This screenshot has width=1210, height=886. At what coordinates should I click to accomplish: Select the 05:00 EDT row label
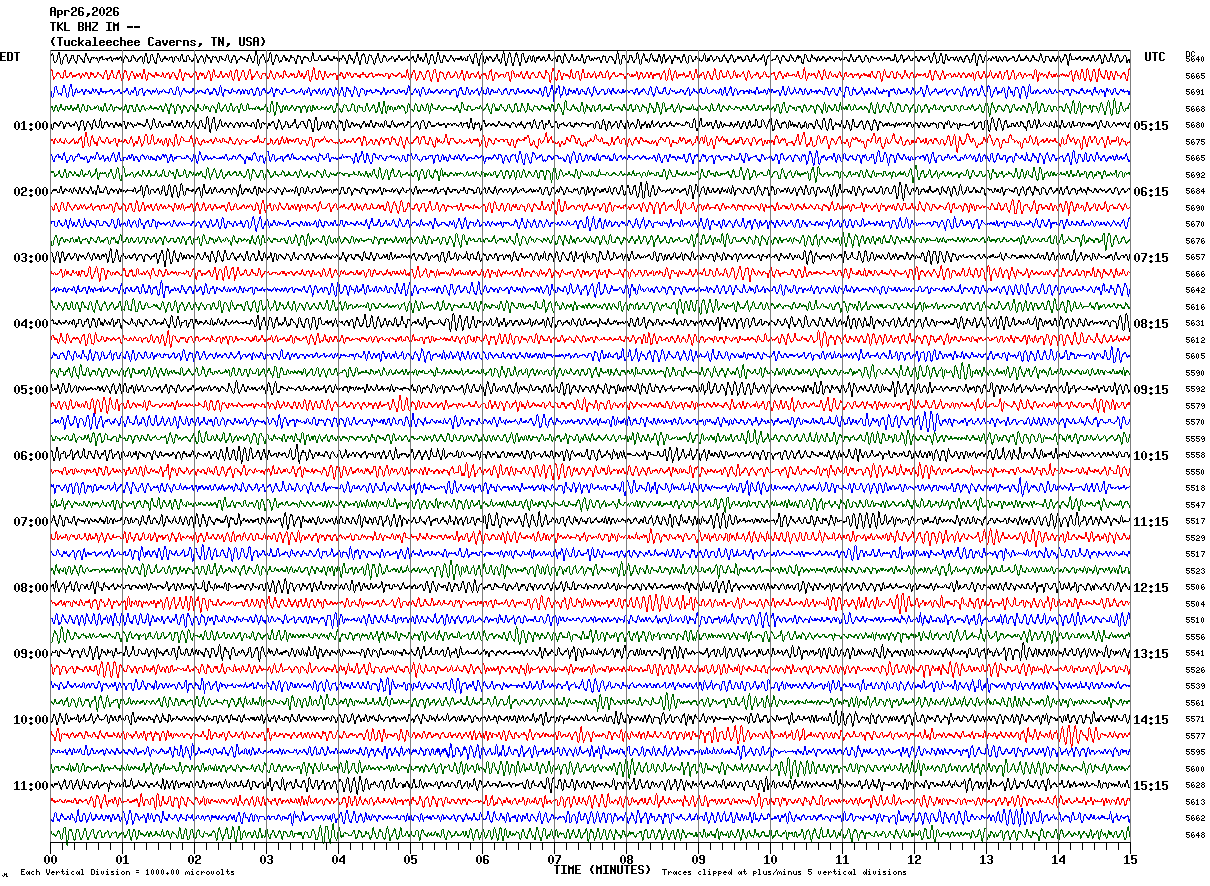[x=30, y=390]
